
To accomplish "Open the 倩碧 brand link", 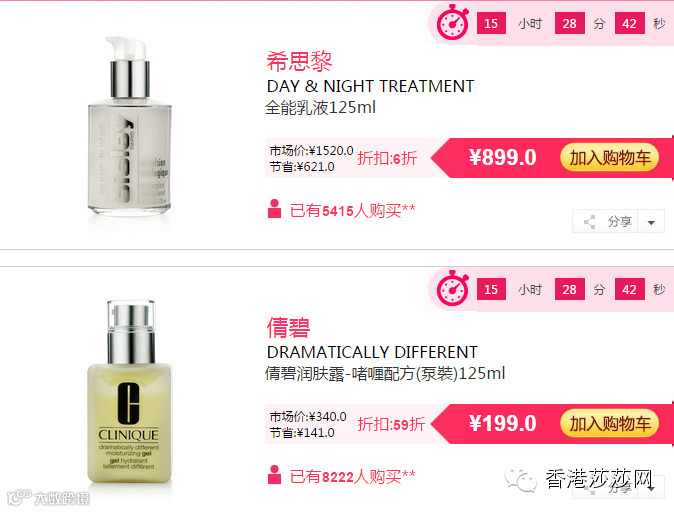I will pyautogui.click(x=288, y=328).
